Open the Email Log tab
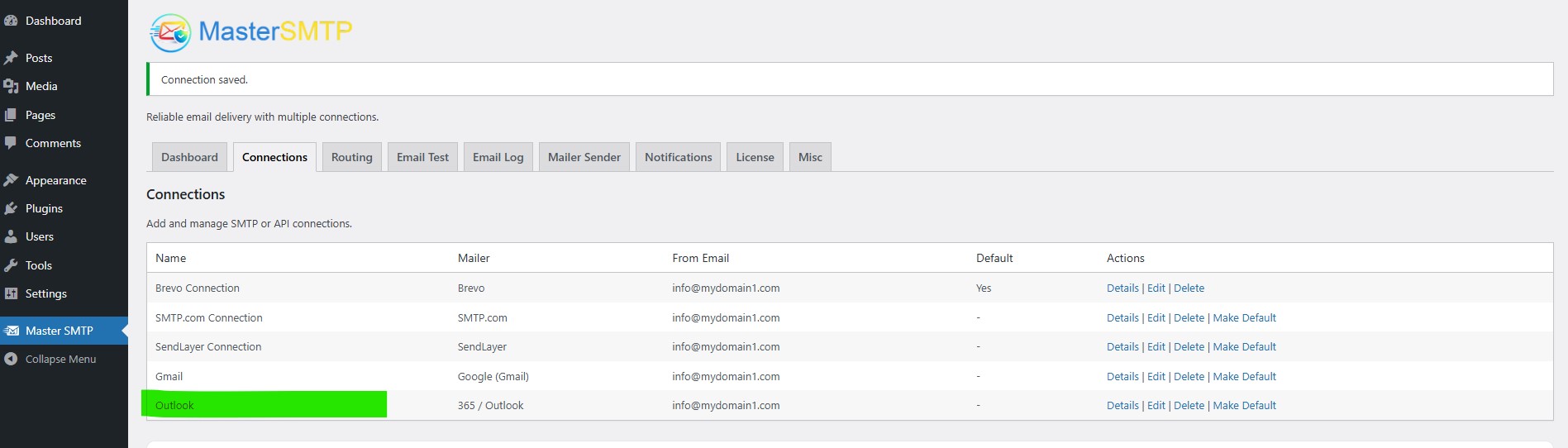The height and width of the screenshot is (448, 1568). point(498,157)
